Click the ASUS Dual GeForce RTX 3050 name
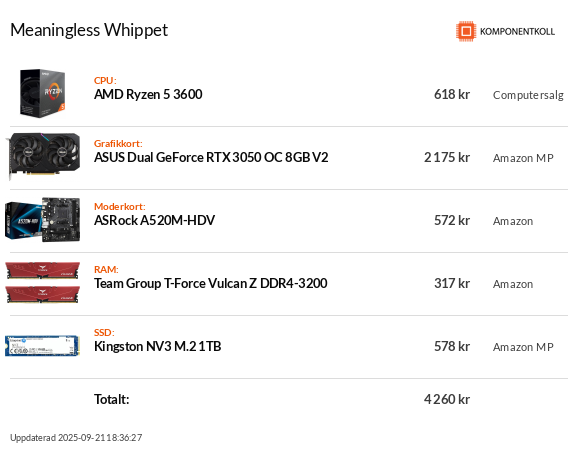 pyautogui.click(x=211, y=157)
